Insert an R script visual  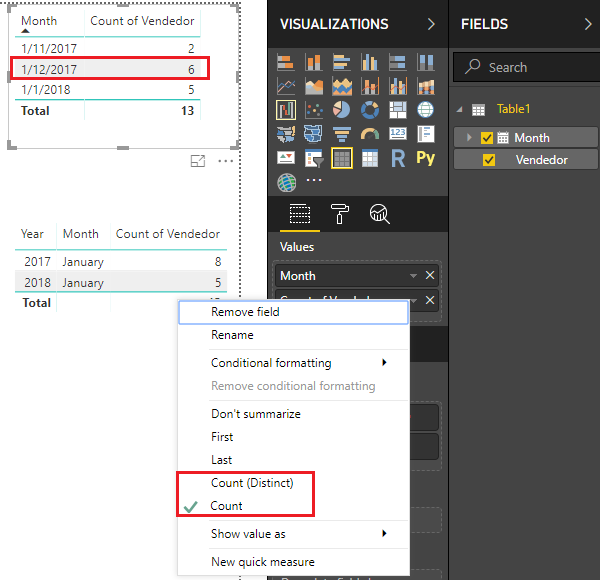(x=398, y=158)
